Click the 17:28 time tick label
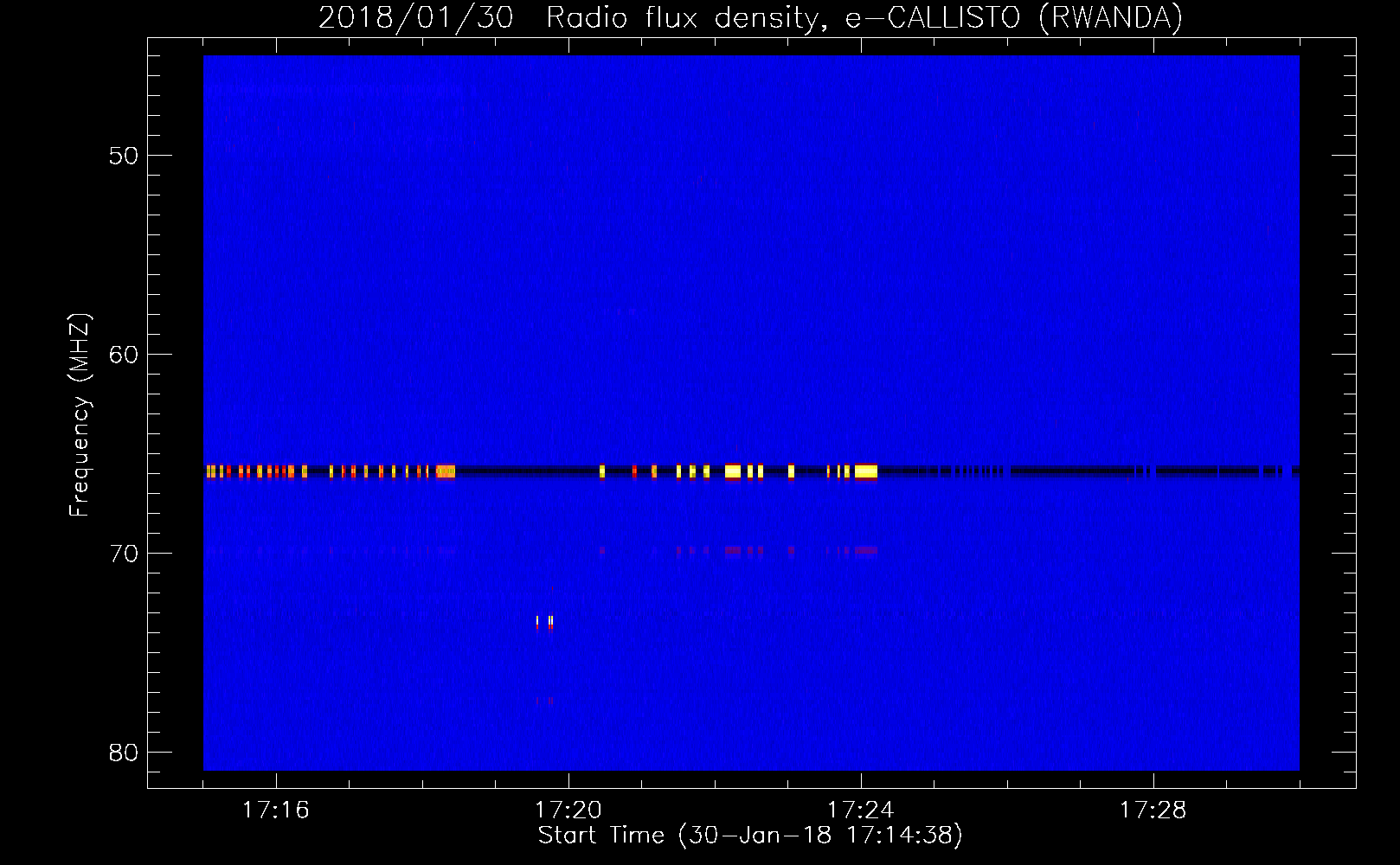 1153,810
